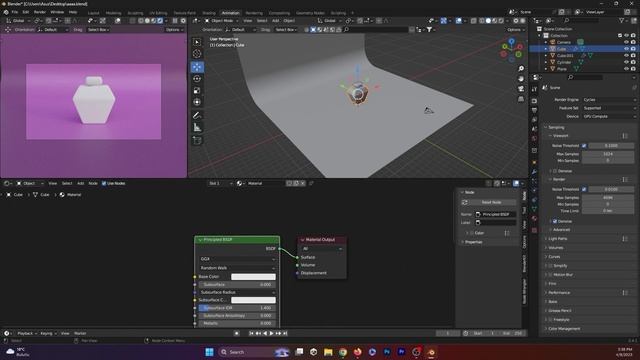Open the Modifiers wrench properties tab
Viewport: 640px width, 360px height.
pos(534,172)
